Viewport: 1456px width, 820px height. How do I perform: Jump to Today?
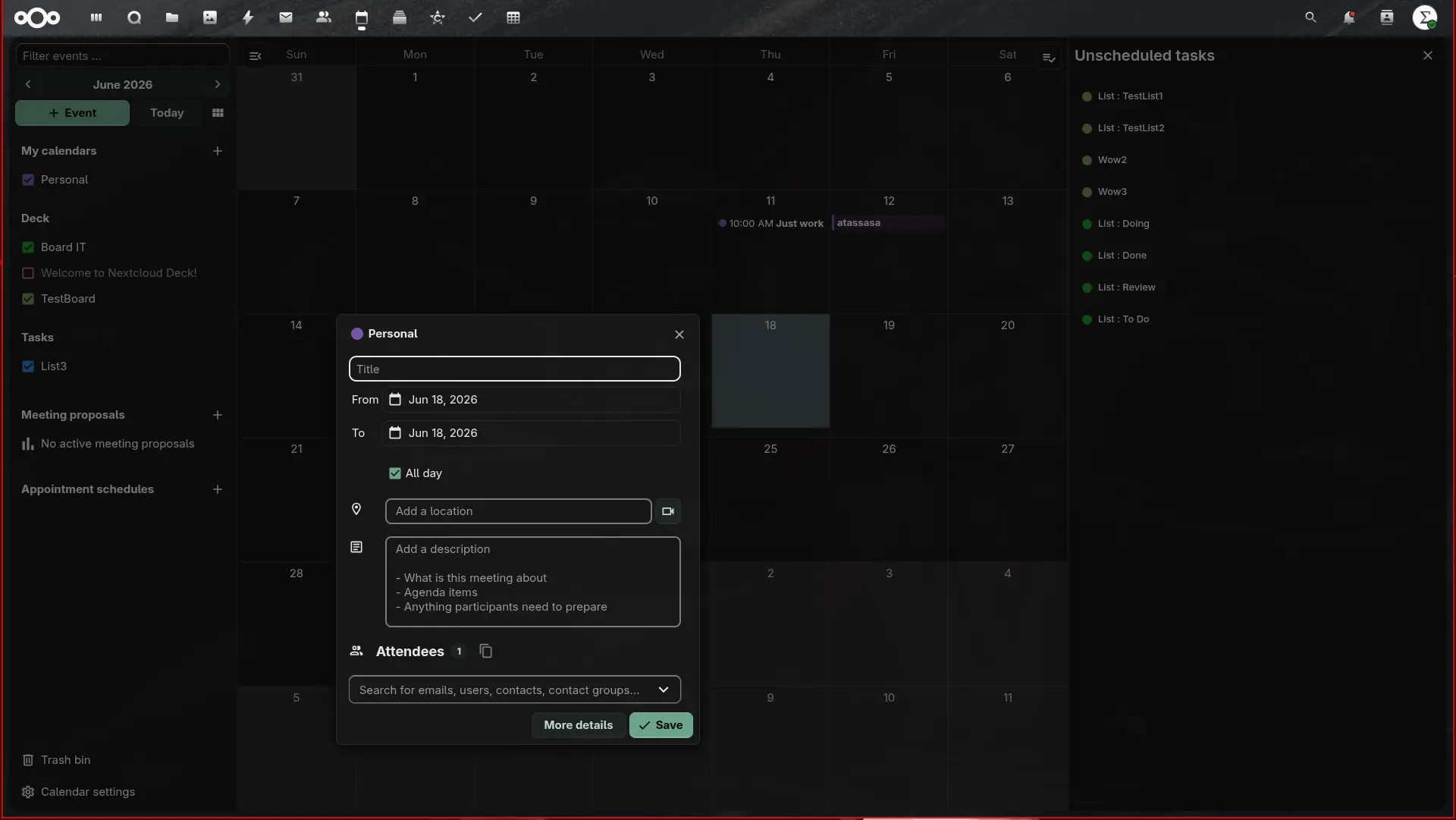tap(167, 113)
